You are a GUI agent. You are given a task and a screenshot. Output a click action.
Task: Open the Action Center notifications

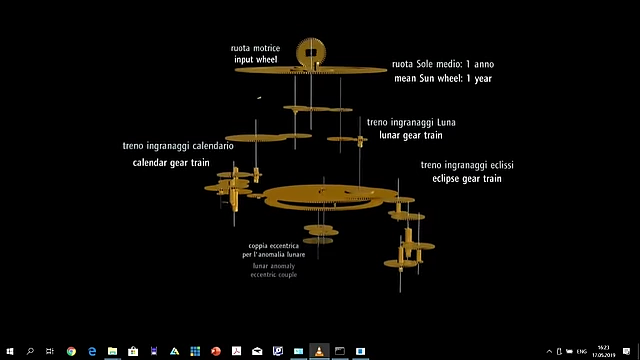(627, 351)
